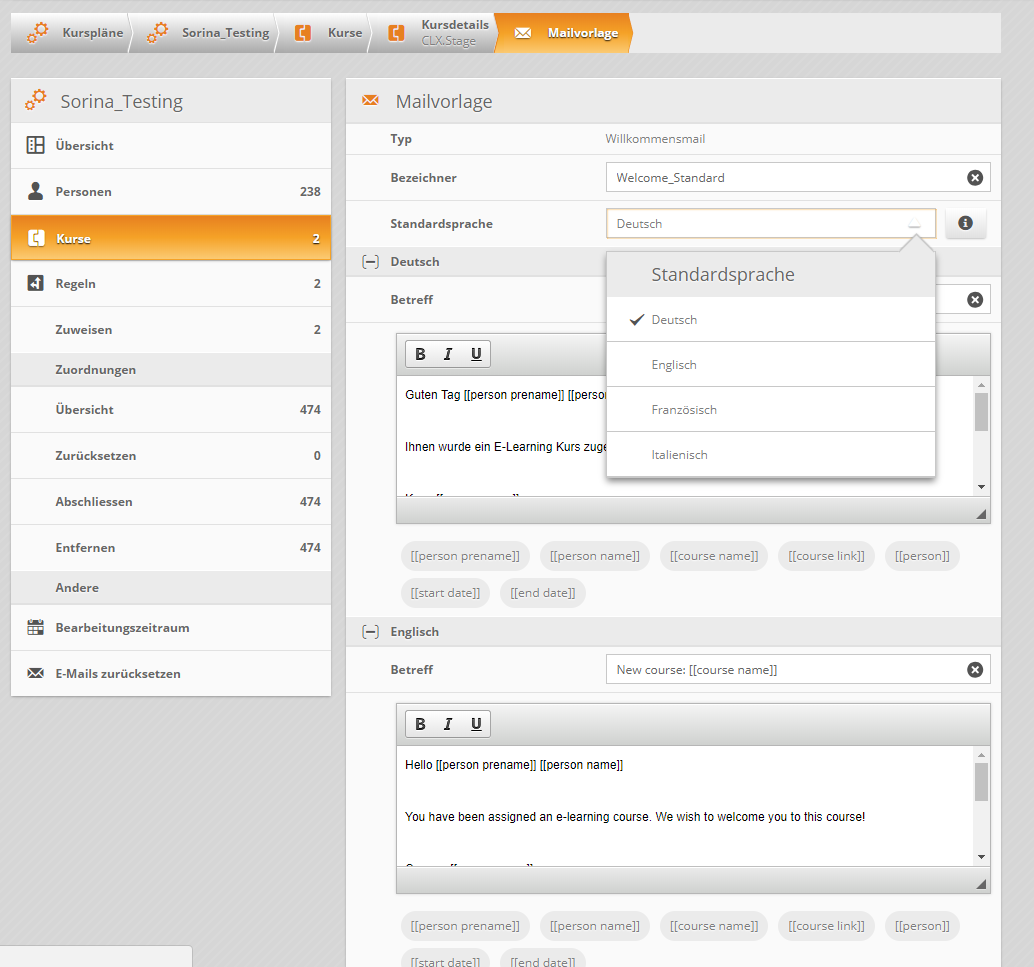Collapse the Deutsch section
The height and width of the screenshot is (967, 1034).
[370, 262]
